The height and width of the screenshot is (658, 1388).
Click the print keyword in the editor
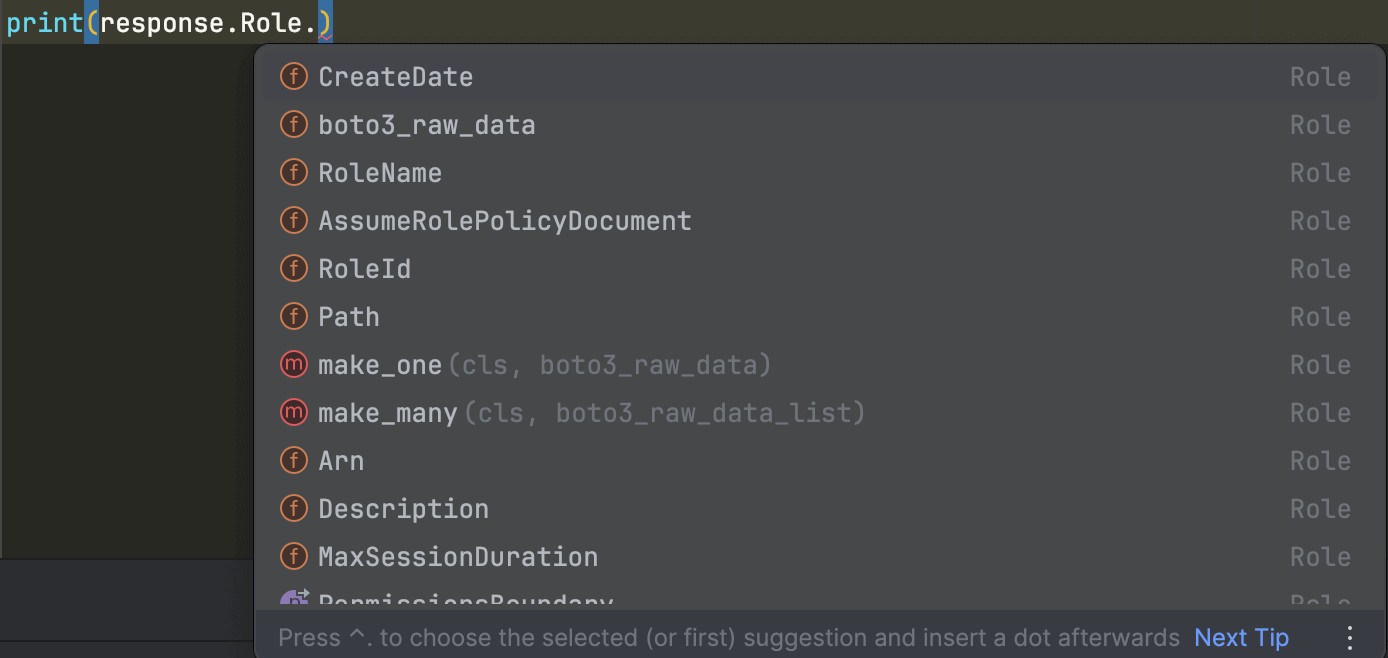(x=44, y=24)
